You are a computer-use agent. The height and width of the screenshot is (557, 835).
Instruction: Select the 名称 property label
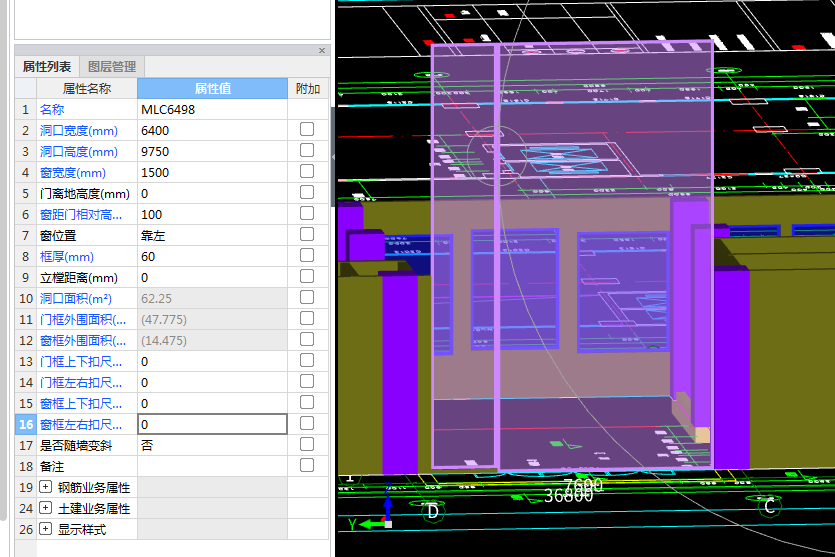click(52, 110)
